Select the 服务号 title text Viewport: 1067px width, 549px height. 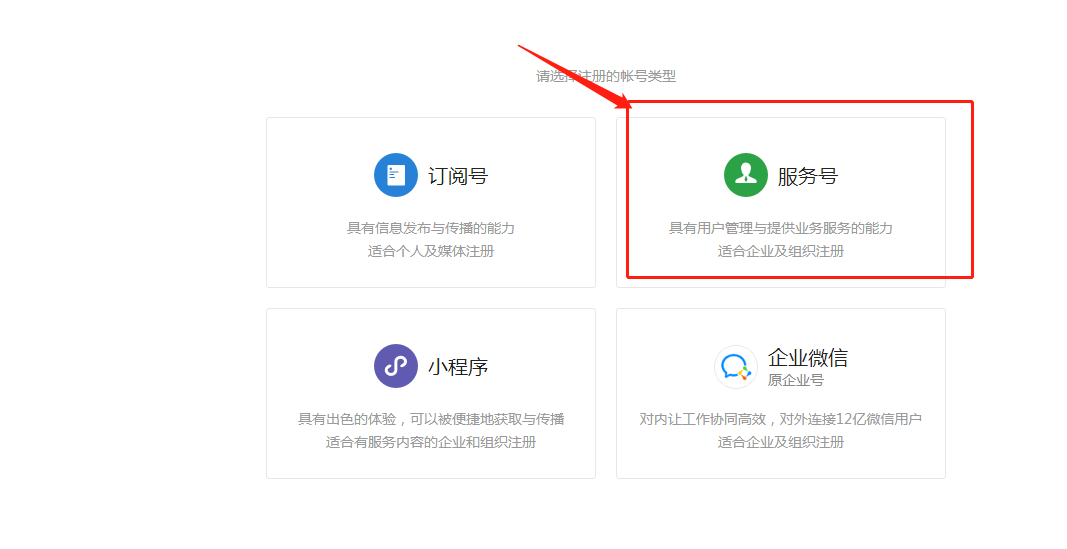[x=808, y=176]
